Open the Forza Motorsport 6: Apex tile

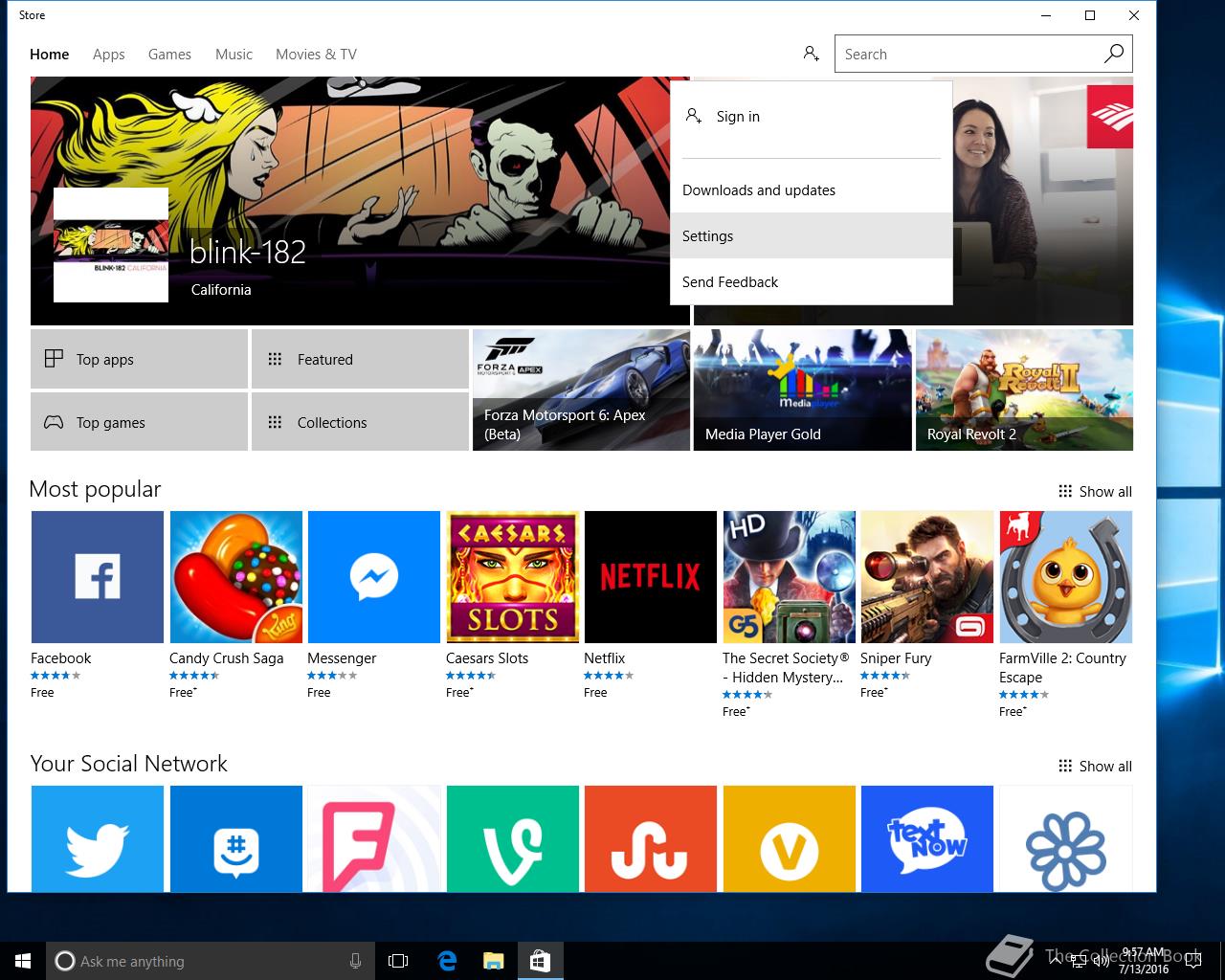pos(581,390)
